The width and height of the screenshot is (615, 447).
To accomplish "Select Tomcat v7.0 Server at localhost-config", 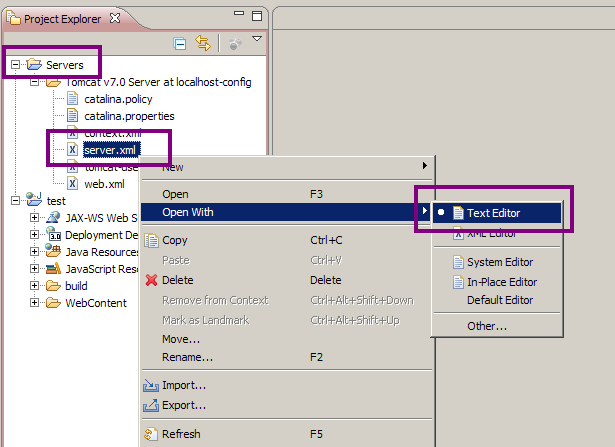I will tap(158, 82).
